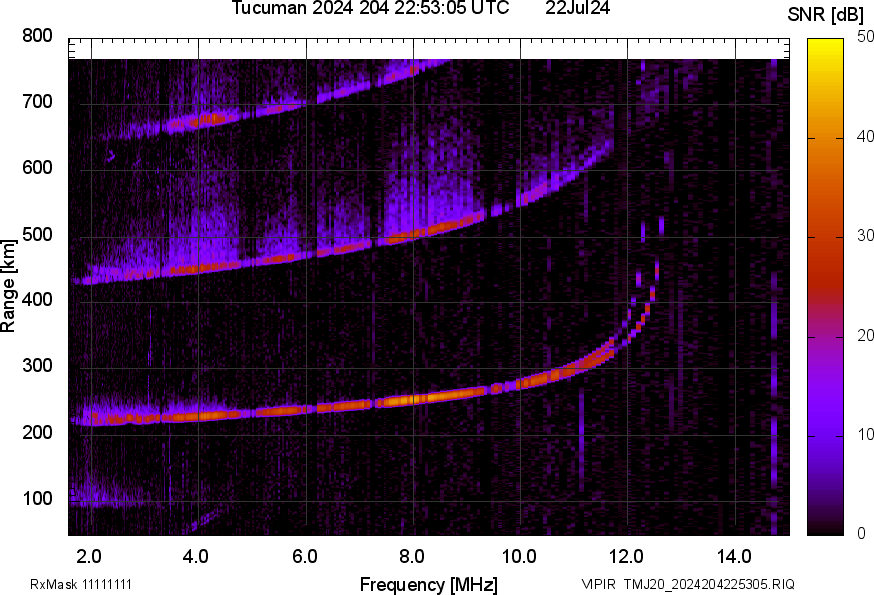
Task: Click the black bottom of the SNR colorbar
Action: 826,528
